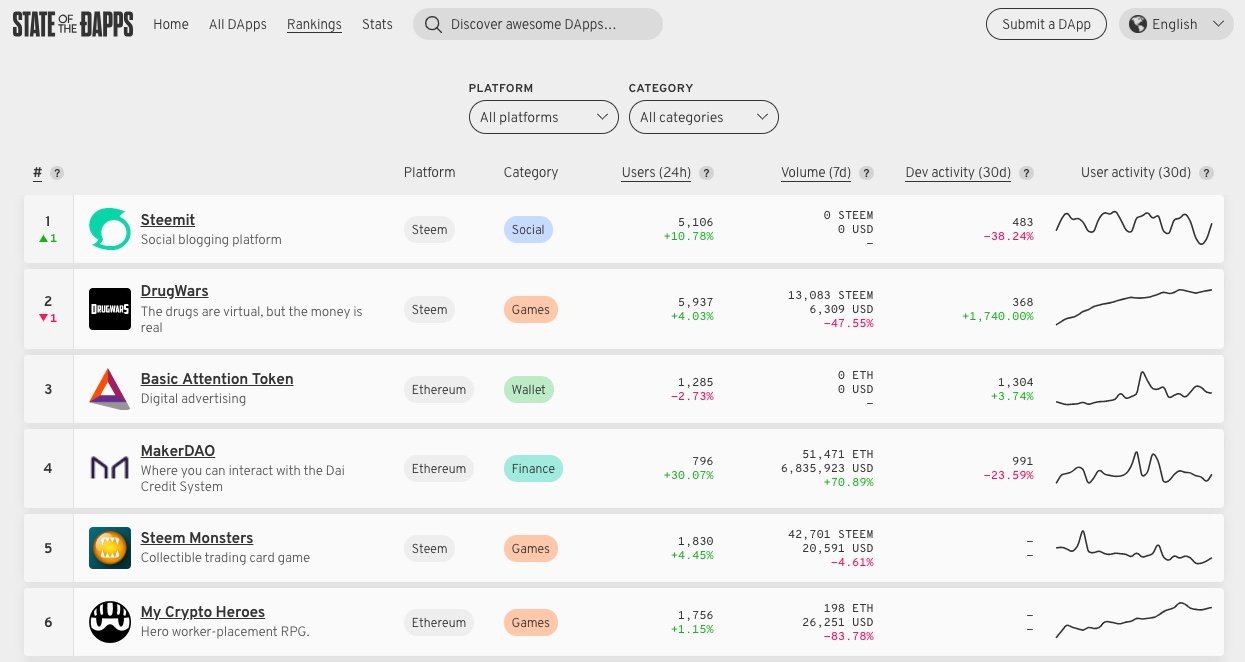Open the DrugWars DApp link
The height and width of the screenshot is (662, 1245).
coord(175,291)
